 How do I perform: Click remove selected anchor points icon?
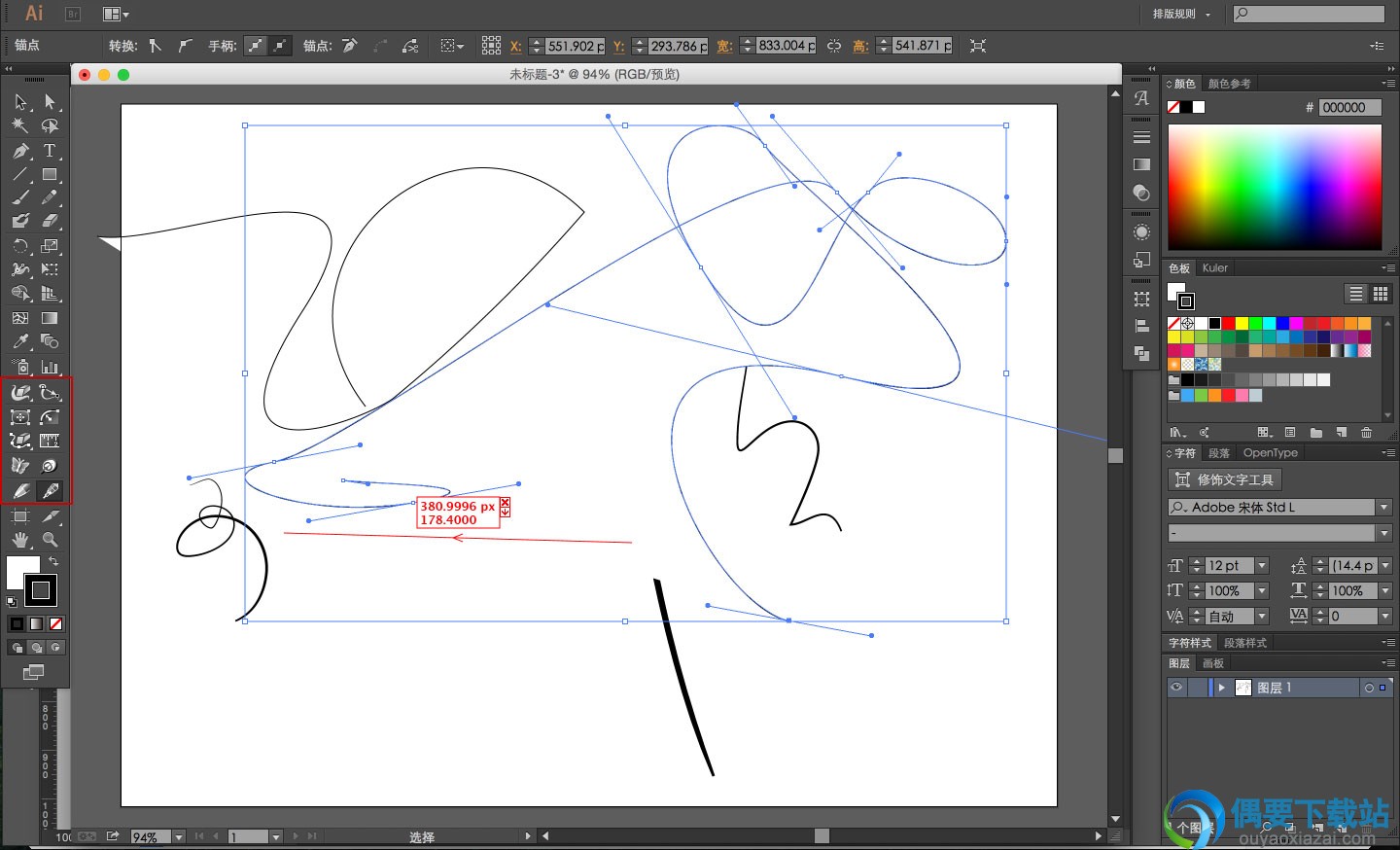pos(350,46)
